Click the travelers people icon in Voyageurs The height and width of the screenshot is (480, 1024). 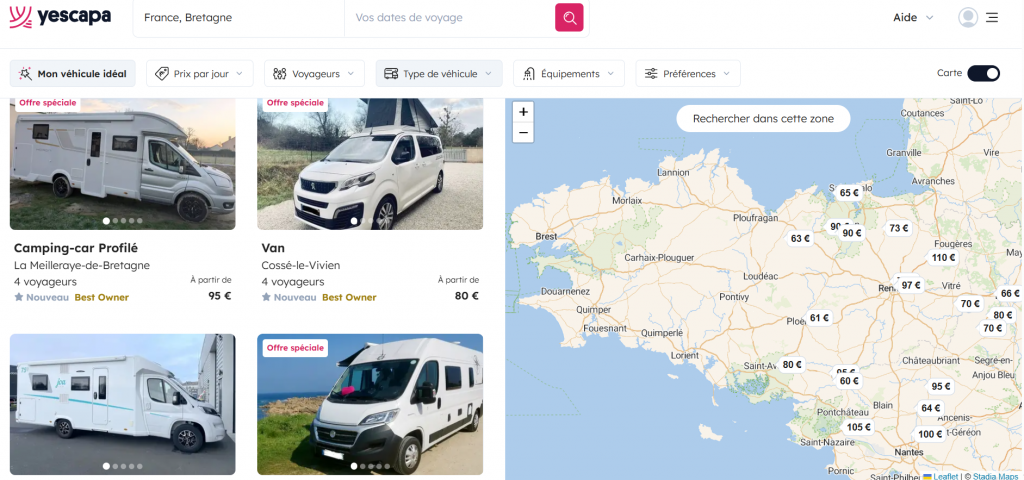[280, 74]
